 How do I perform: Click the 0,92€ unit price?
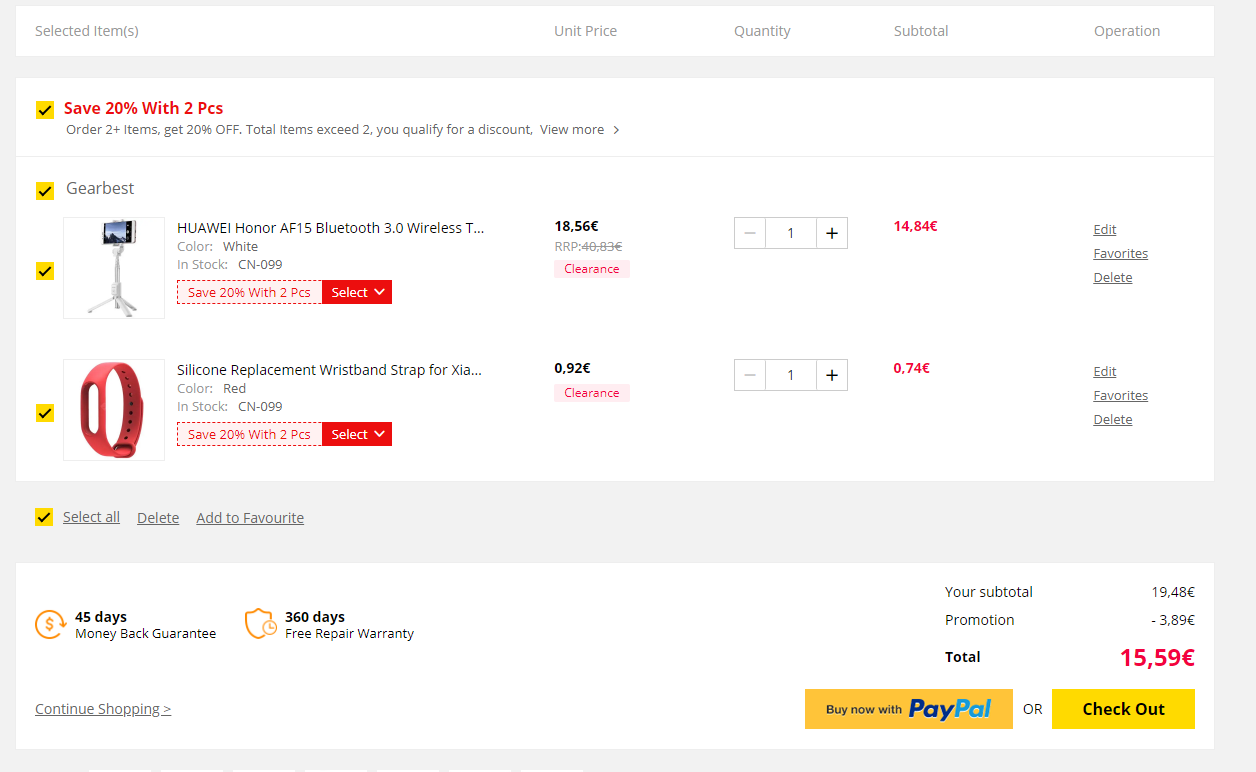[573, 368]
